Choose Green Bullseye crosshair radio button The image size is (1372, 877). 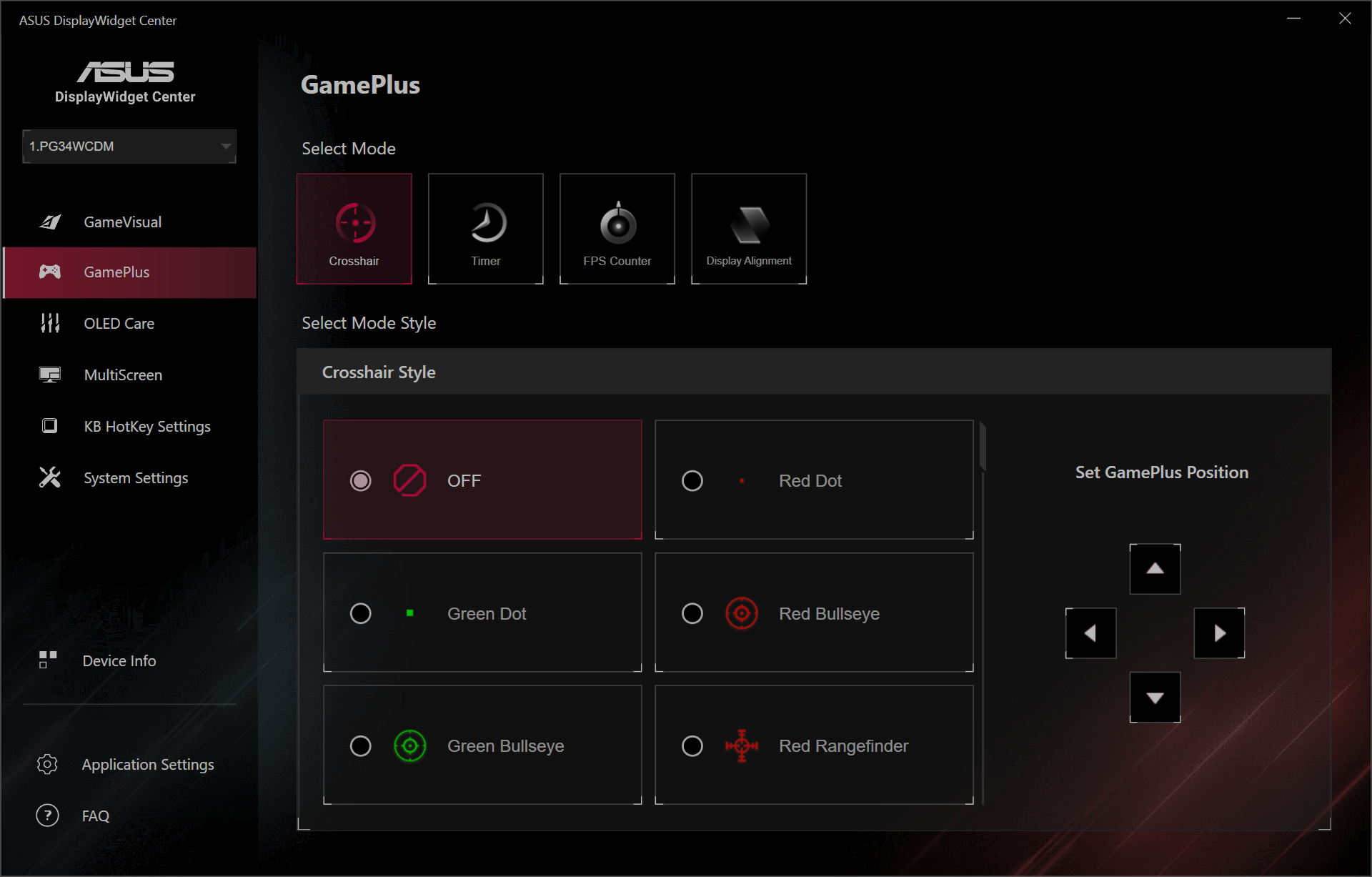click(360, 746)
